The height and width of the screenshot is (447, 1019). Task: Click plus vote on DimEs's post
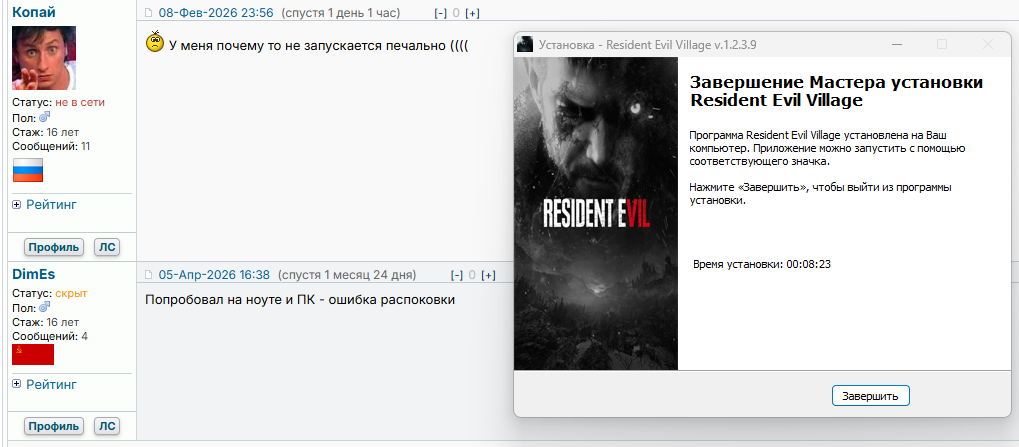[488, 275]
